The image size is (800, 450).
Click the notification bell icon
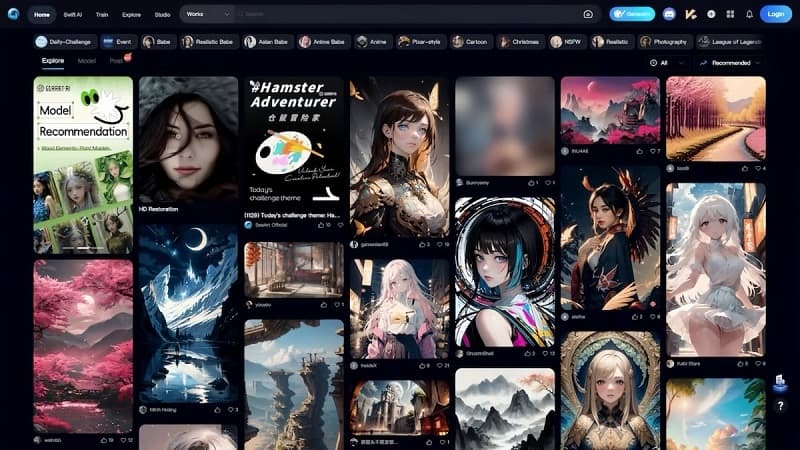point(749,14)
